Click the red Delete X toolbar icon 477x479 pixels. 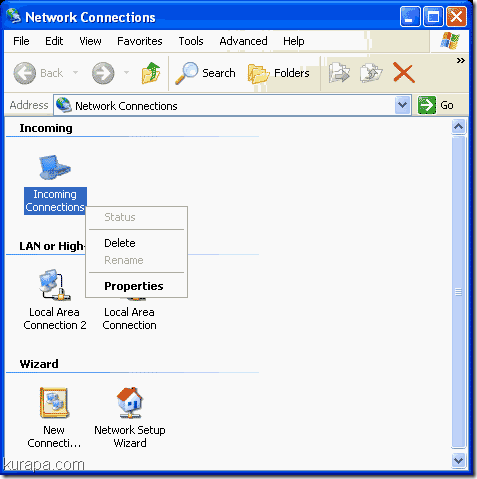(x=404, y=72)
